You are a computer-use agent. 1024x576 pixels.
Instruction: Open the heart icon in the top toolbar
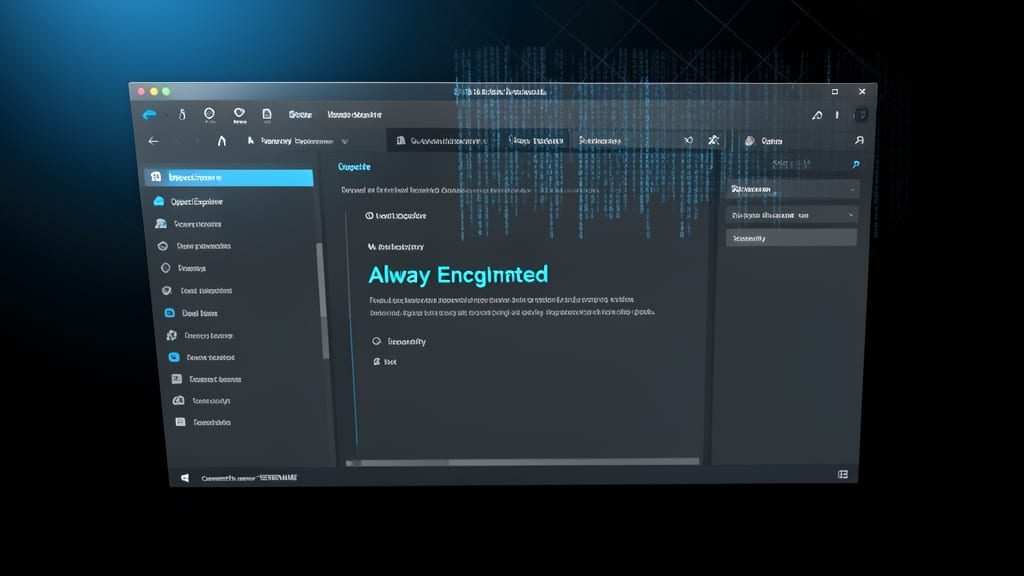[239, 114]
